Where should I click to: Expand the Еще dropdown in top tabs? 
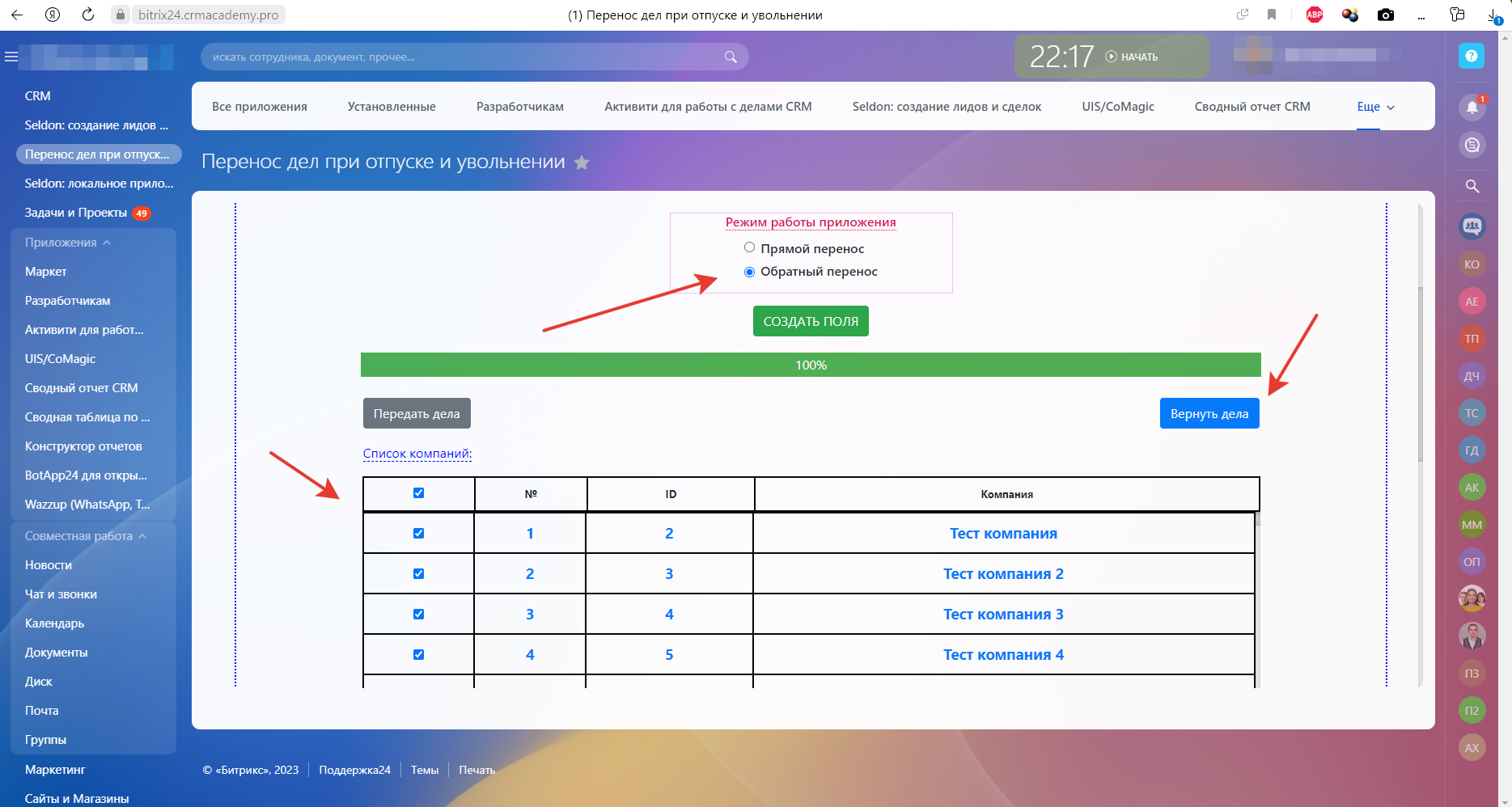[1376, 107]
